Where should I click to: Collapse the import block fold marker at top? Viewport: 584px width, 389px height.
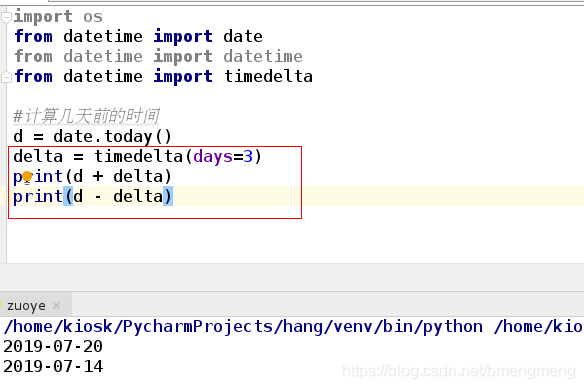coord(6,18)
